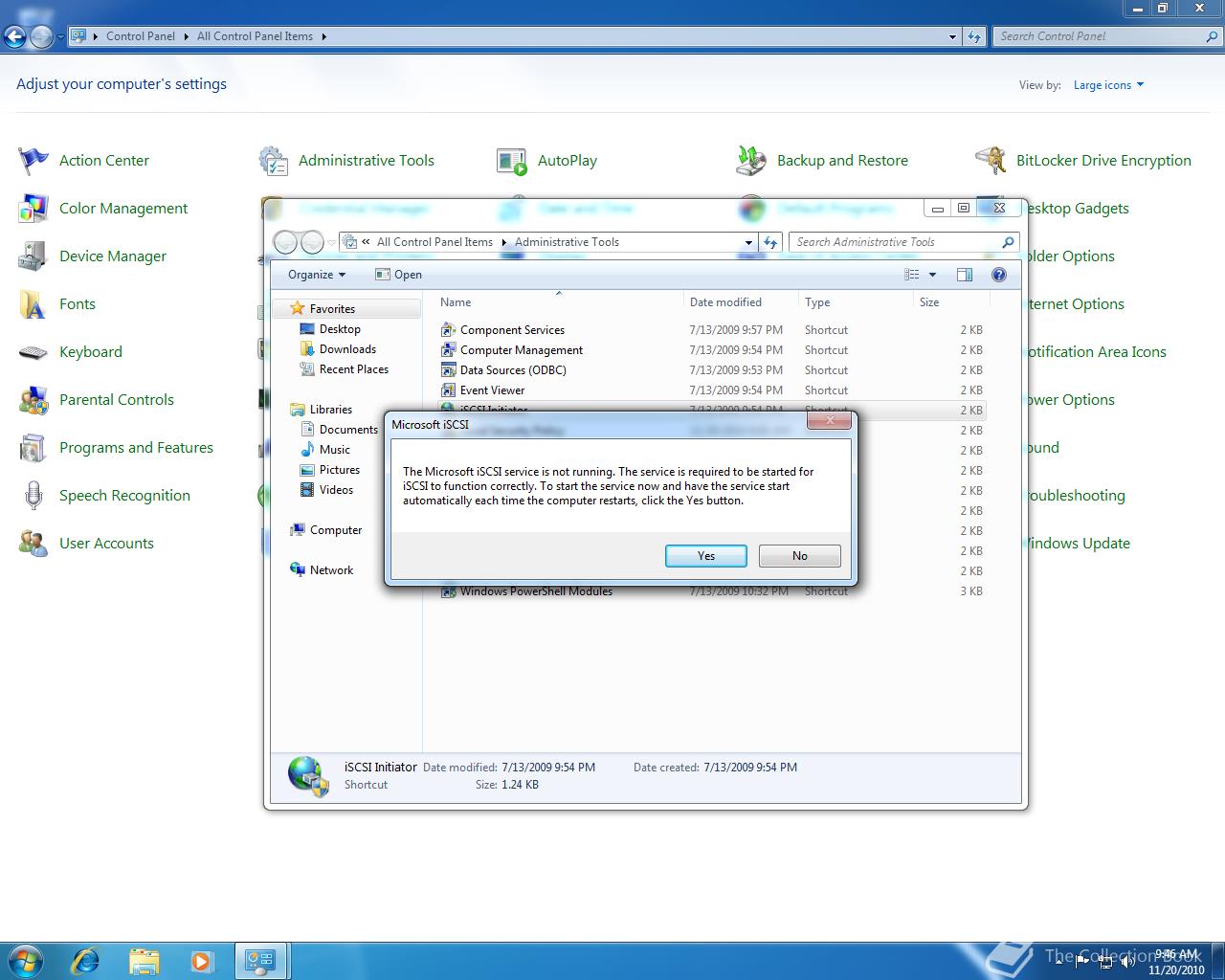Select Windows PowerShell Modules shortcut
Image resolution: width=1225 pixels, height=980 pixels.
[536, 591]
